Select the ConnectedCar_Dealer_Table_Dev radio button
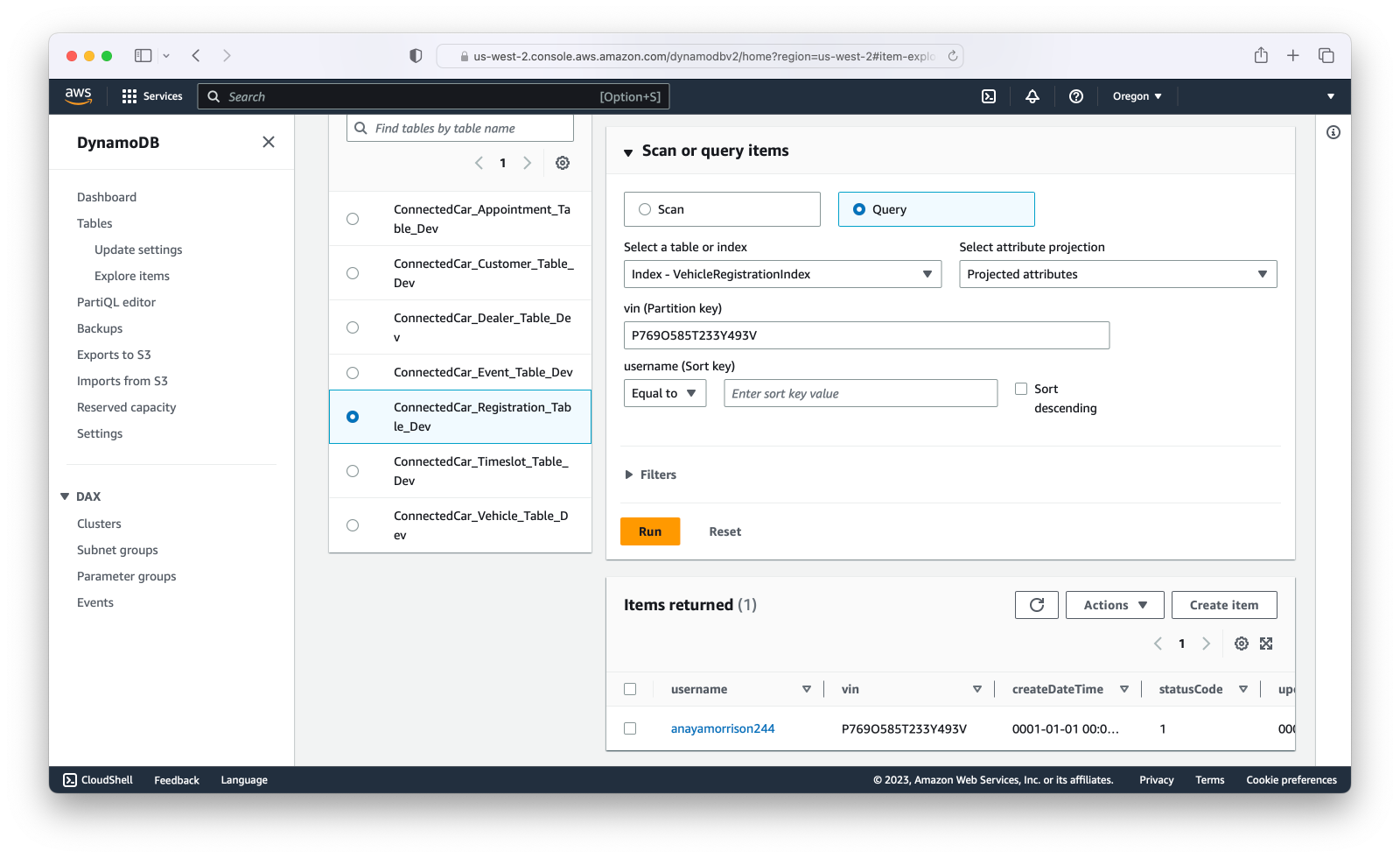 [x=353, y=327]
